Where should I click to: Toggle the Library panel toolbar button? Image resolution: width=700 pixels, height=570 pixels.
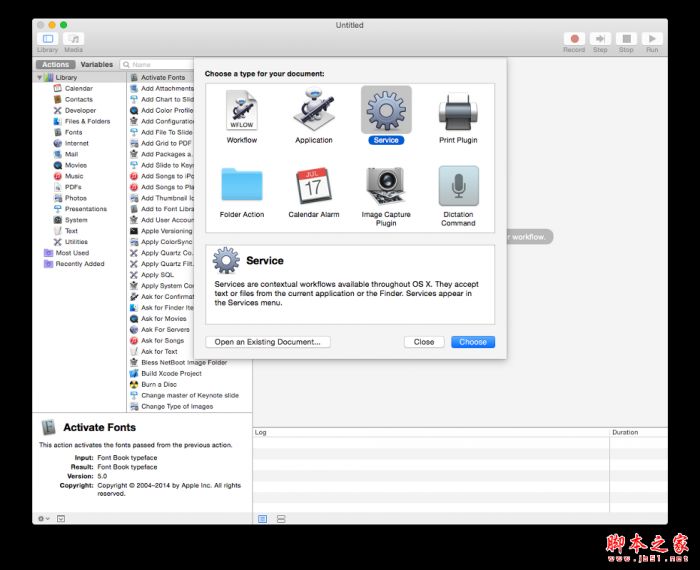click(47, 38)
